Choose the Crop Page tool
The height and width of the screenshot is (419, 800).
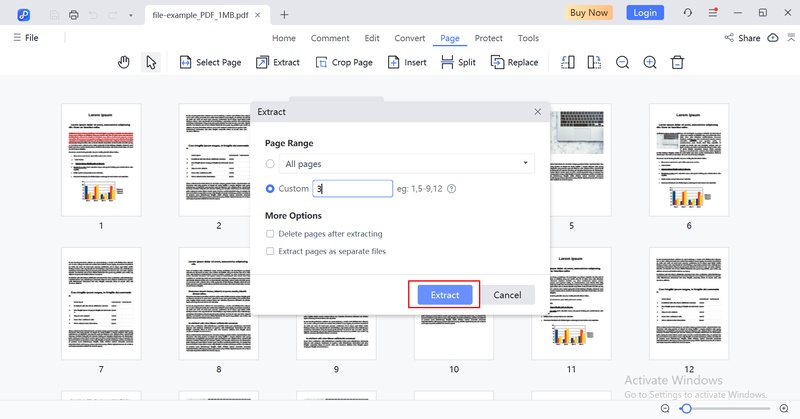coord(344,62)
